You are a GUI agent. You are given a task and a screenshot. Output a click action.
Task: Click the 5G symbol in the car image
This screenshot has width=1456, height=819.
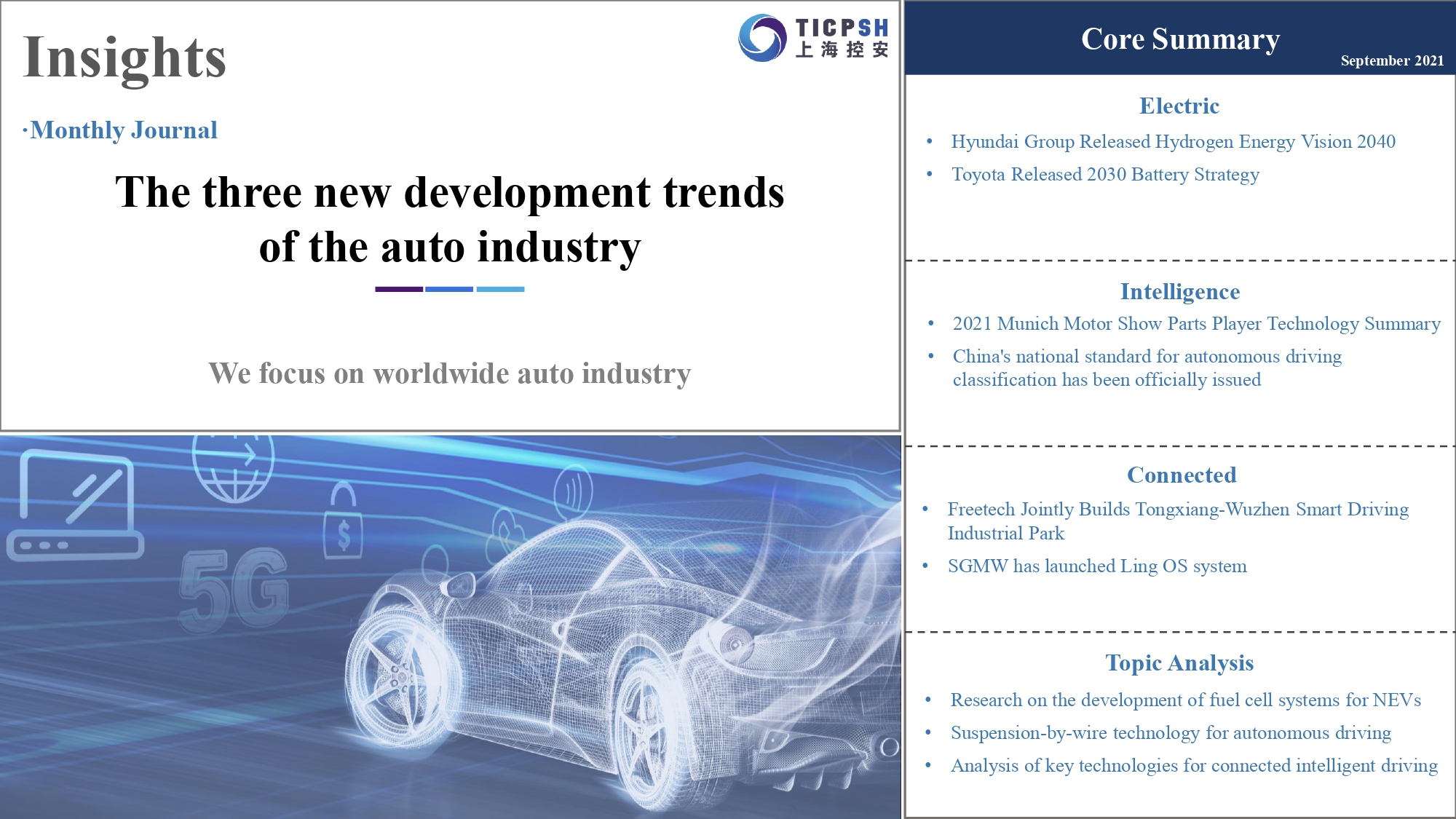[234, 589]
